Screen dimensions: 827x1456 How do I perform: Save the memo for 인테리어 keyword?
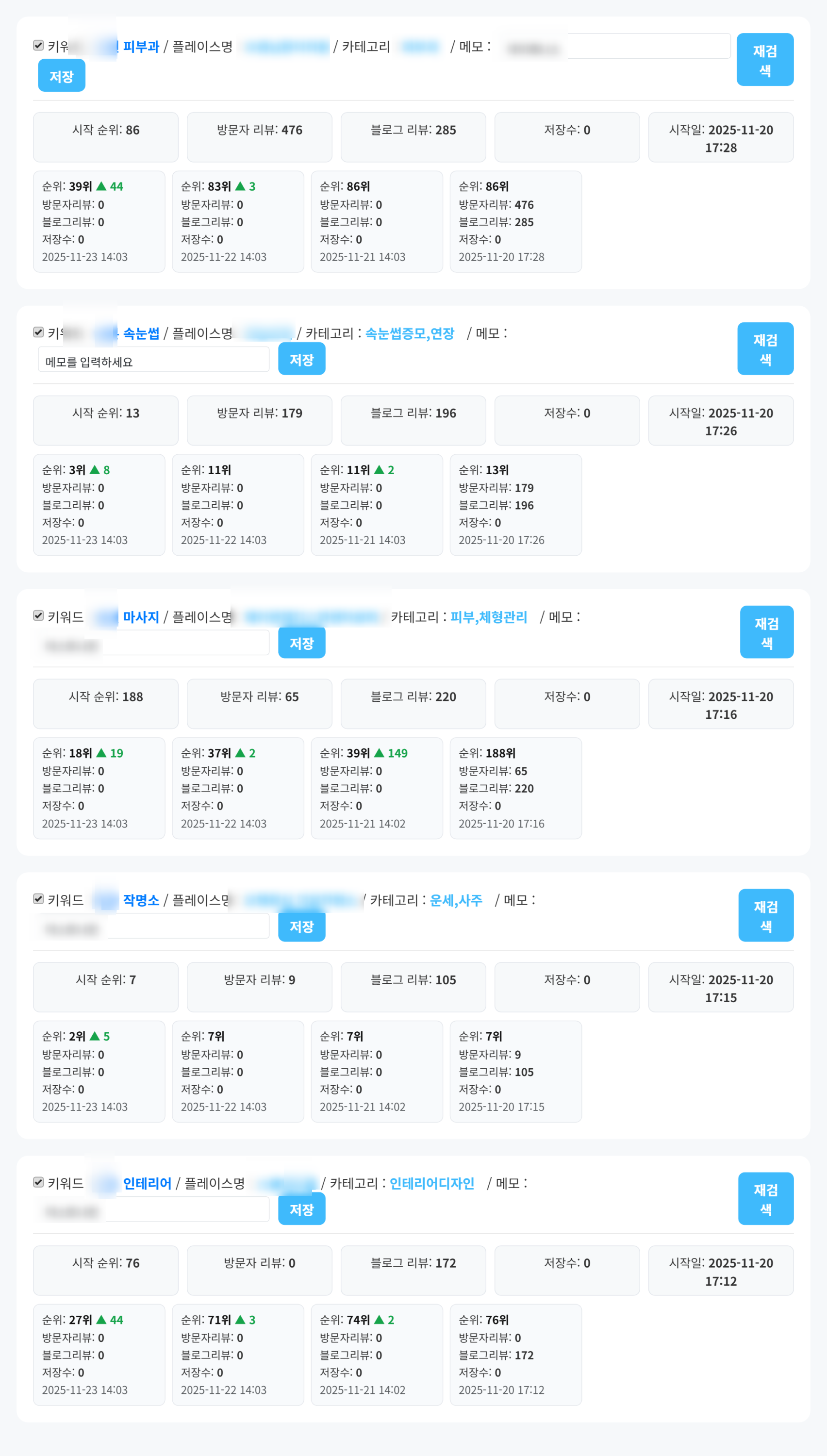pyautogui.click(x=301, y=1209)
